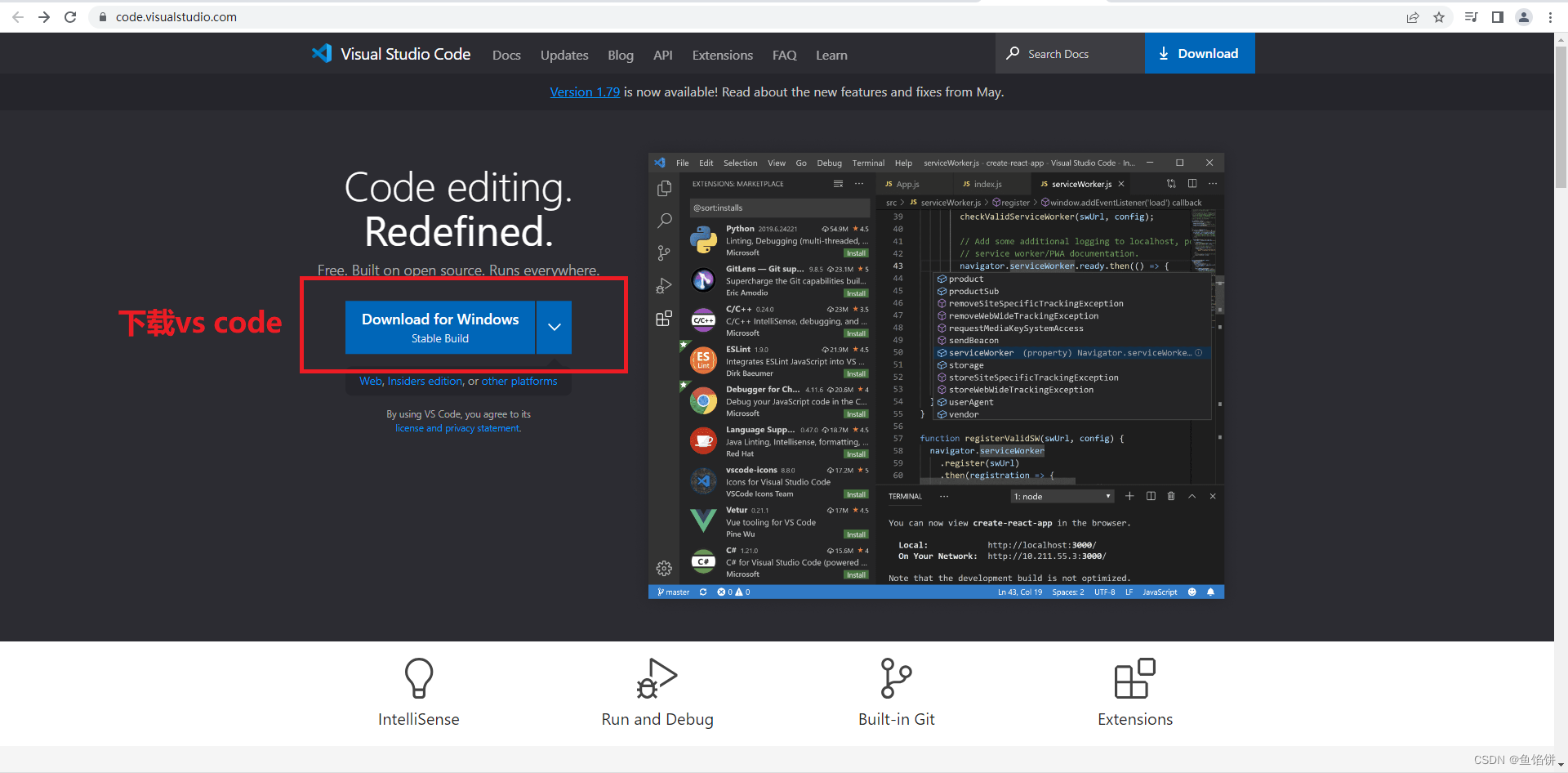This screenshot has width=1568, height=773.
Task: Open the Version 1.79 link
Action: tap(585, 92)
